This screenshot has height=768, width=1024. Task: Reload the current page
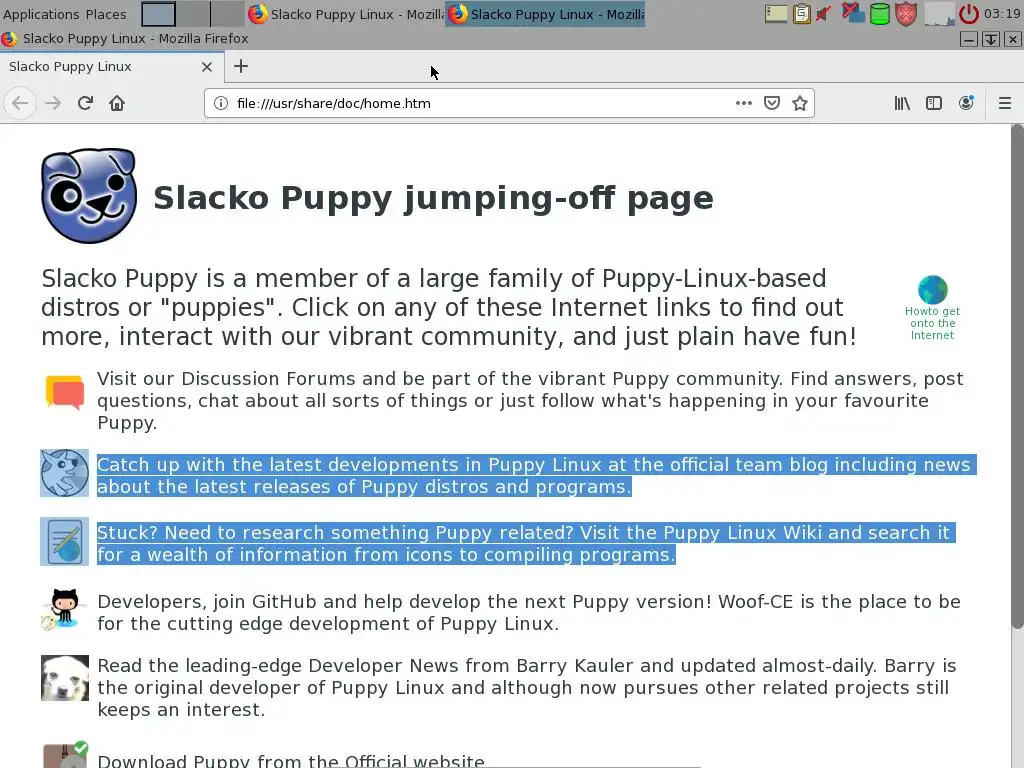[x=85, y=103]
